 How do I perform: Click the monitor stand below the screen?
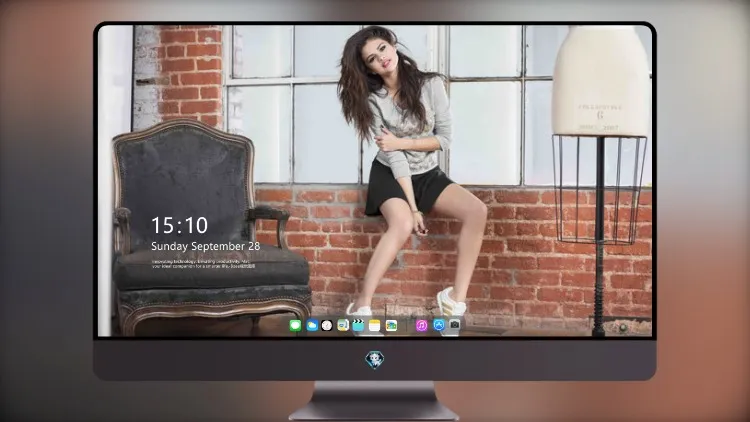click(x=374, y=401)
